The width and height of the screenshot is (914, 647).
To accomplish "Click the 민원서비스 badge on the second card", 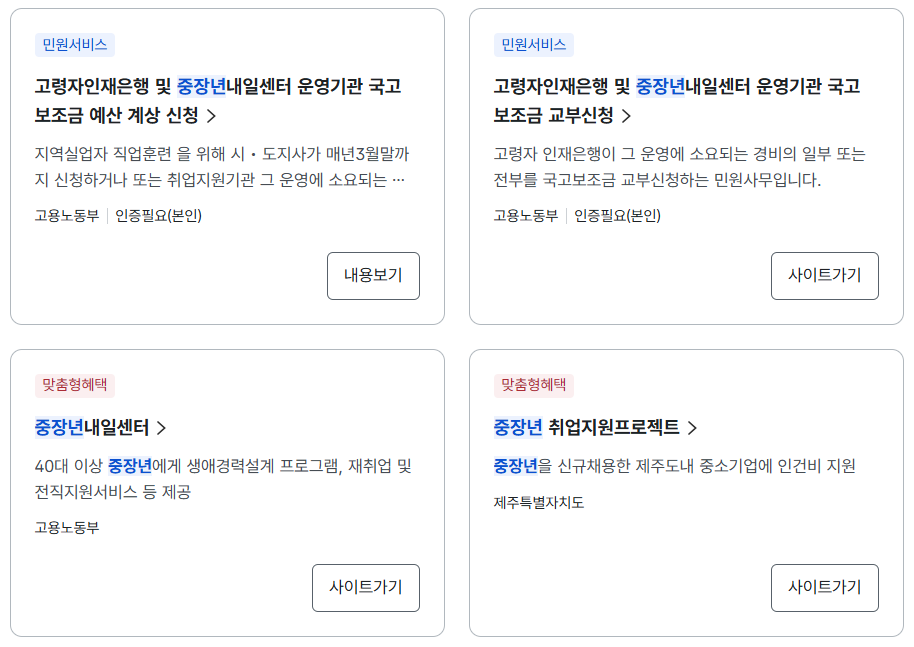I will (x=534, y=45).
